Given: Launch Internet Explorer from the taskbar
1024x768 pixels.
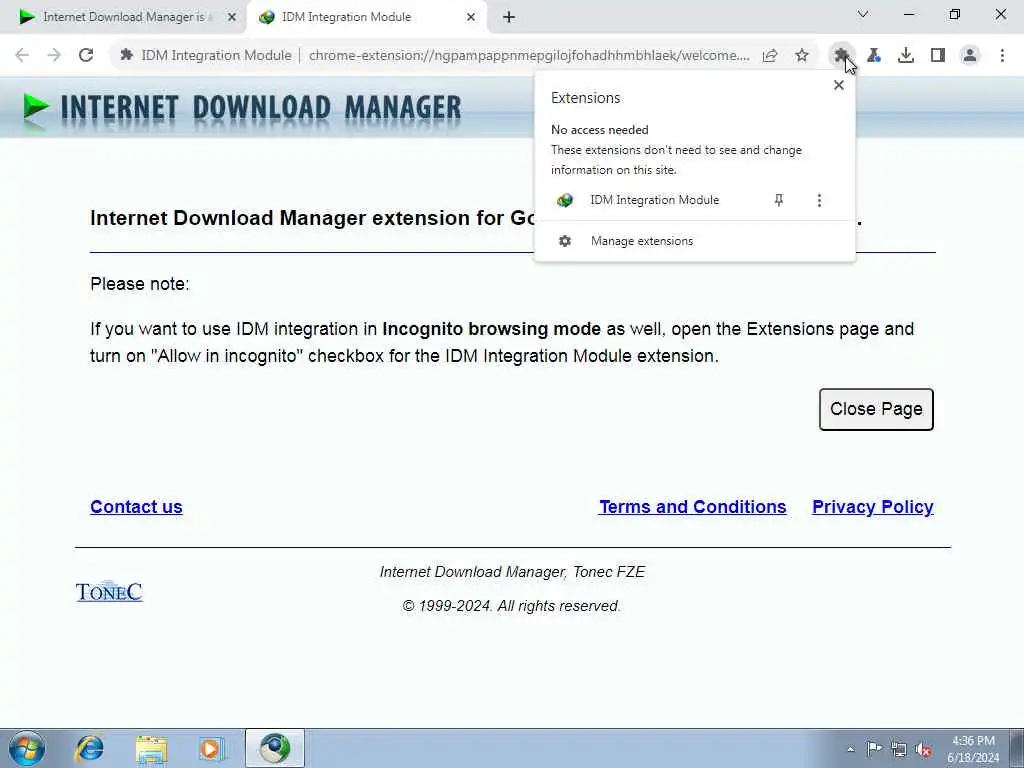Looking at the screenshot, I should coord(89,748).
